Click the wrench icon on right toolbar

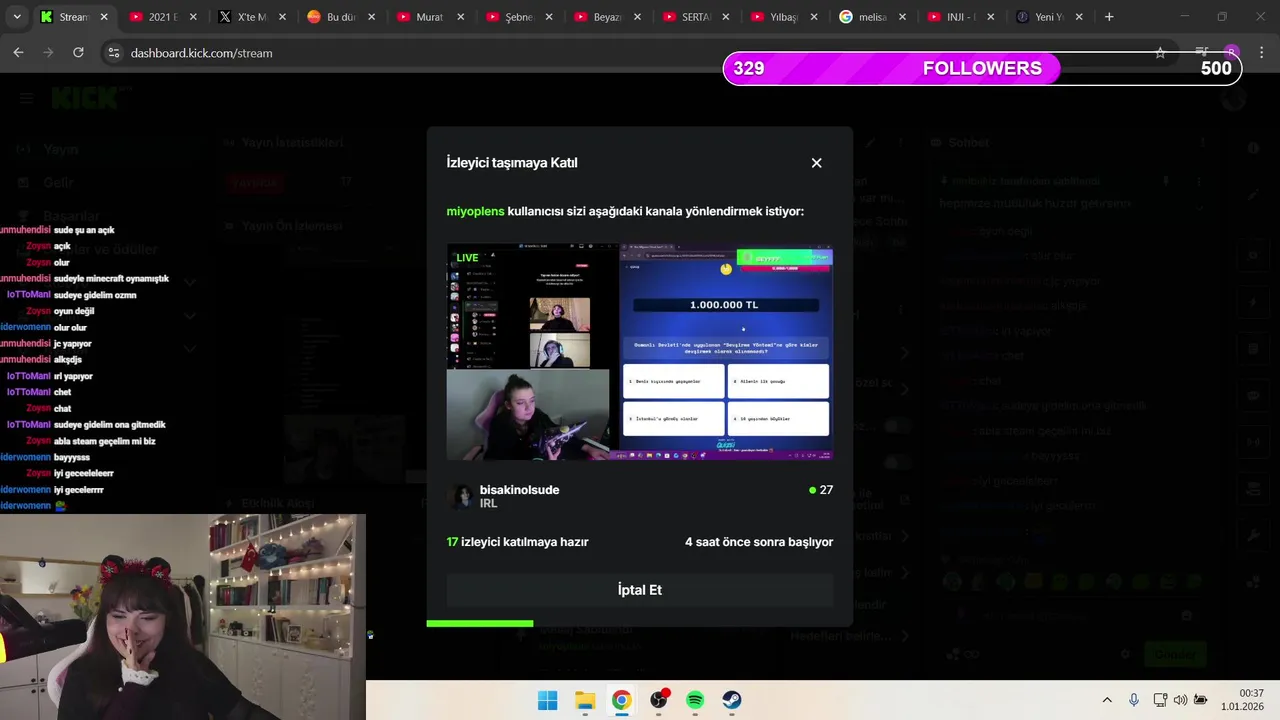pos(1254,536)
